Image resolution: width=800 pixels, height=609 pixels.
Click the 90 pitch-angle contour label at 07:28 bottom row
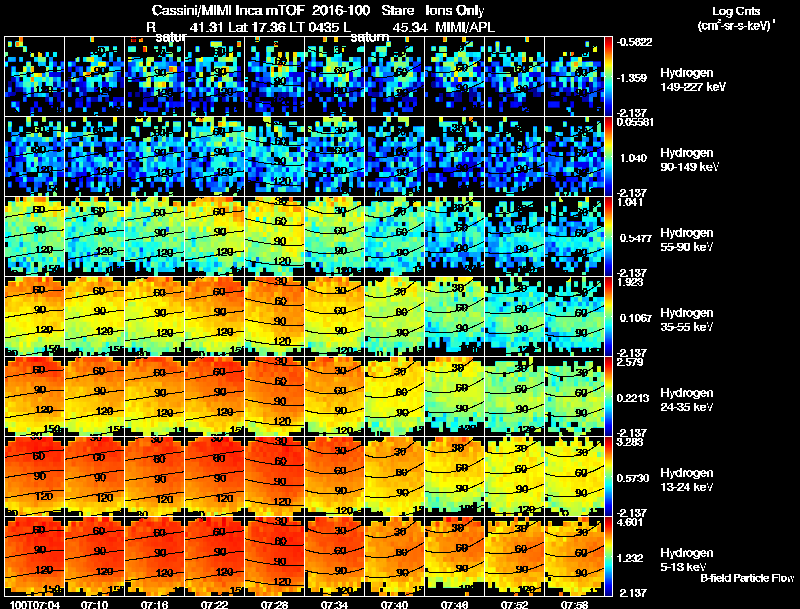(280, 561)
